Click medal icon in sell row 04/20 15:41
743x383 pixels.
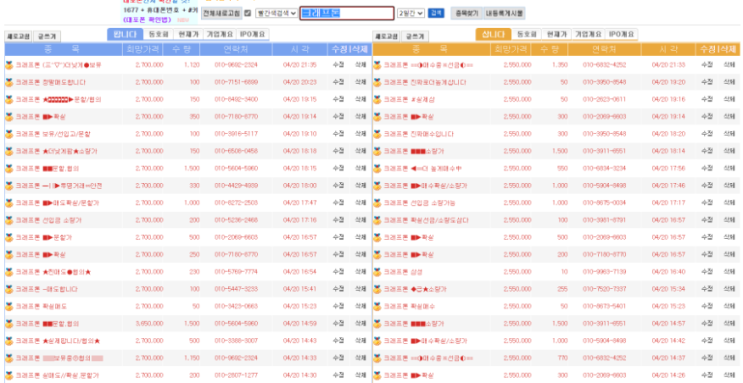(x=9, y=289)
